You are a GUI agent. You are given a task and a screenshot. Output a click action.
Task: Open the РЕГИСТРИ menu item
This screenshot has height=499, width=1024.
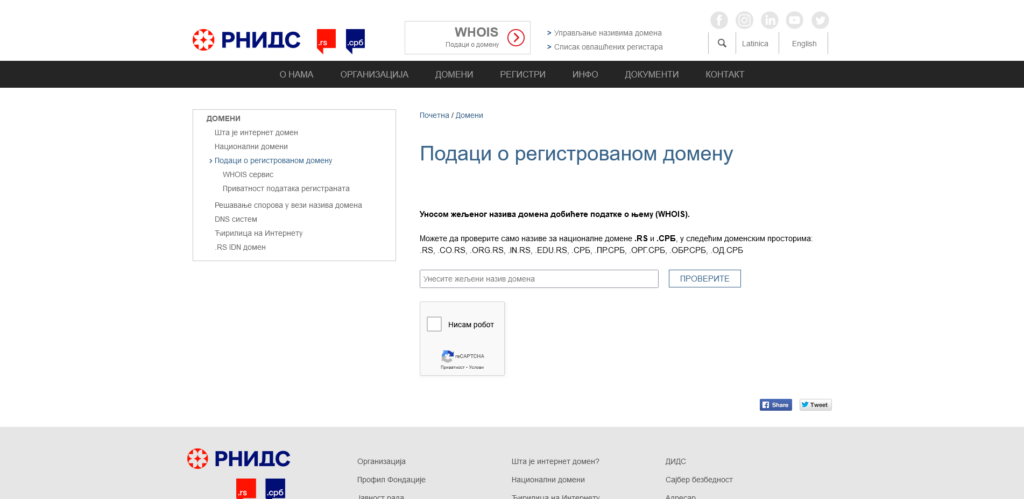point(523,74)
